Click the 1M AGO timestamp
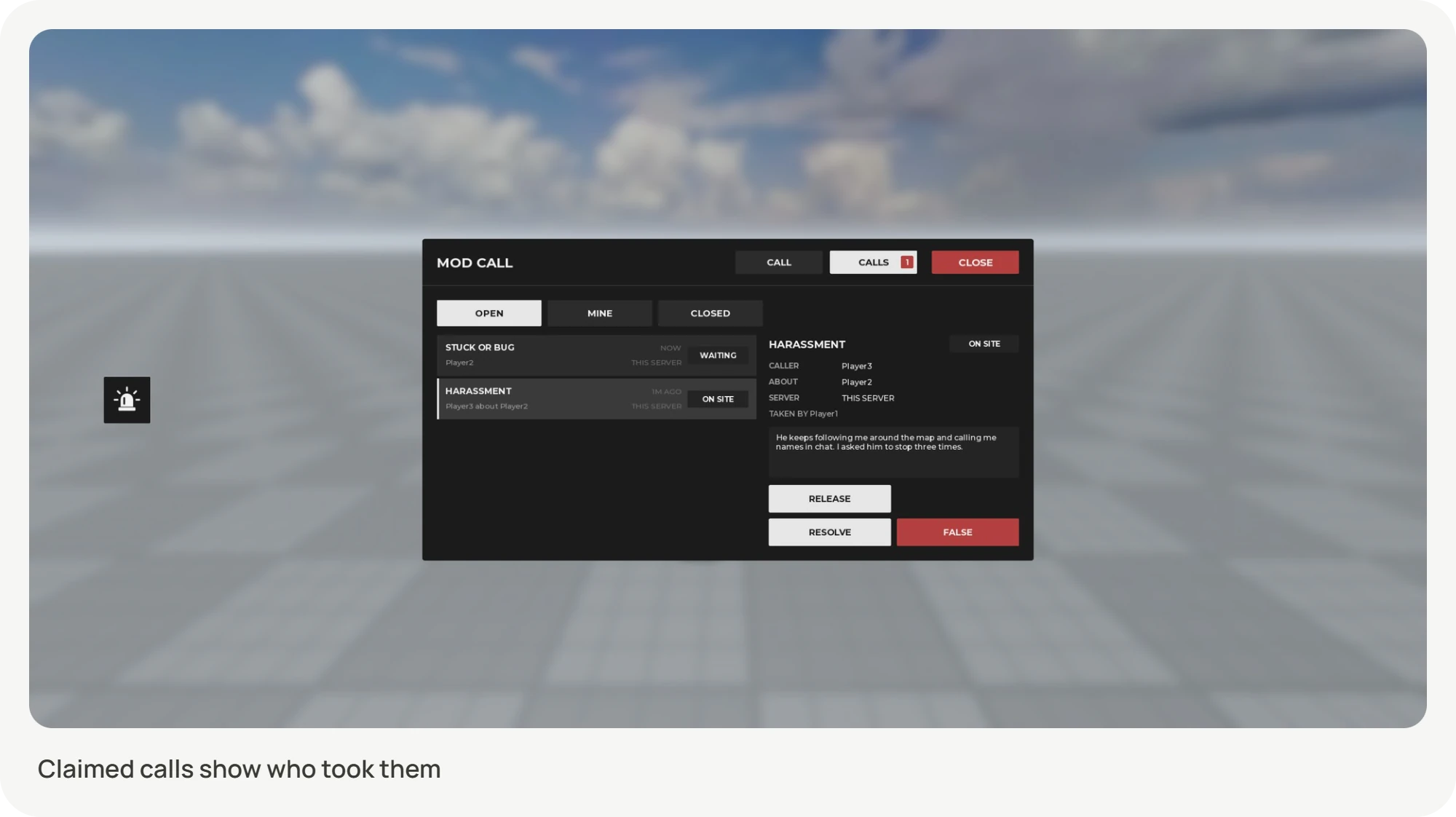The width and height of the screenshot is (1456, 817). [666, 392]
